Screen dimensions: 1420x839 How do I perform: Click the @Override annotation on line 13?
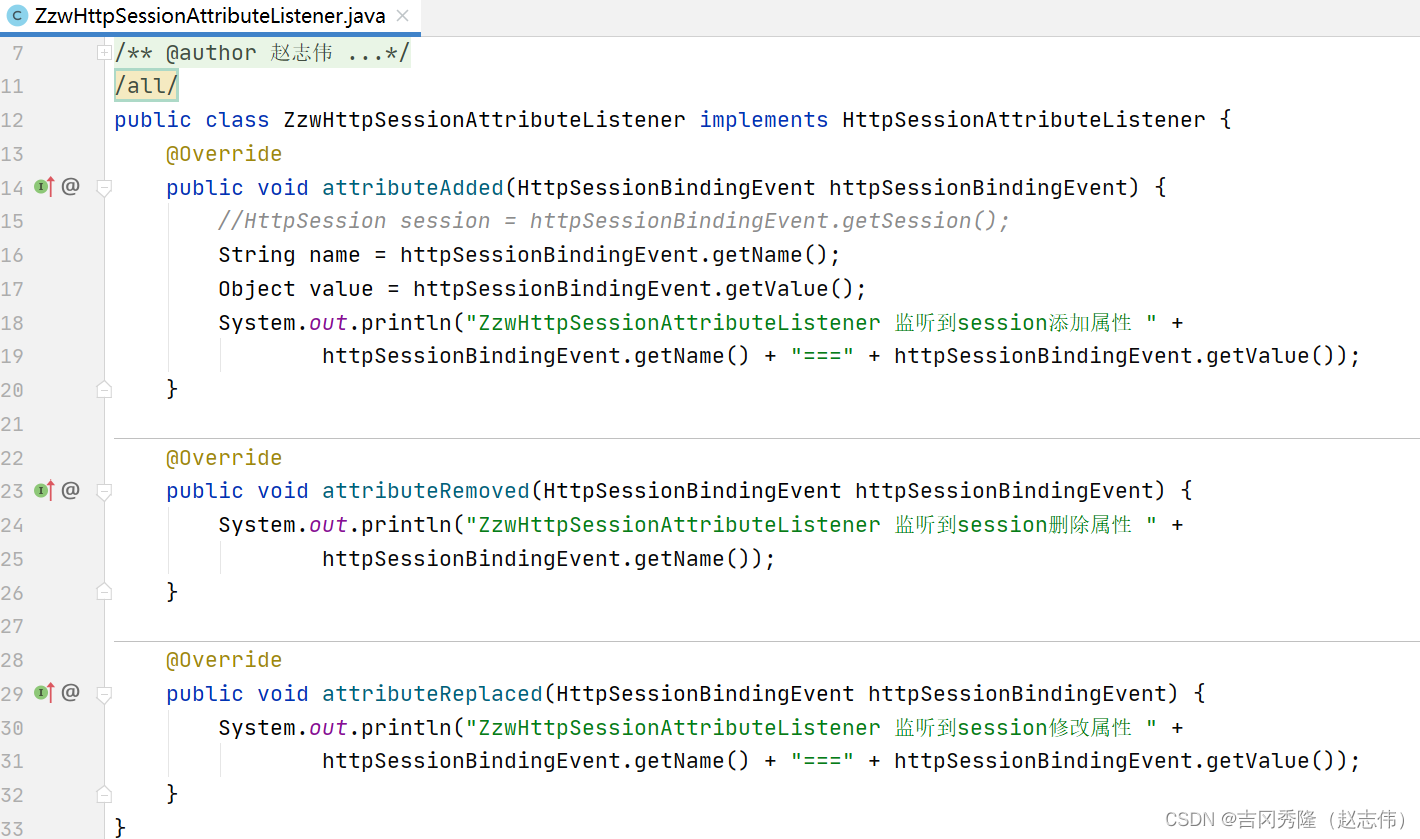(224, 154)
